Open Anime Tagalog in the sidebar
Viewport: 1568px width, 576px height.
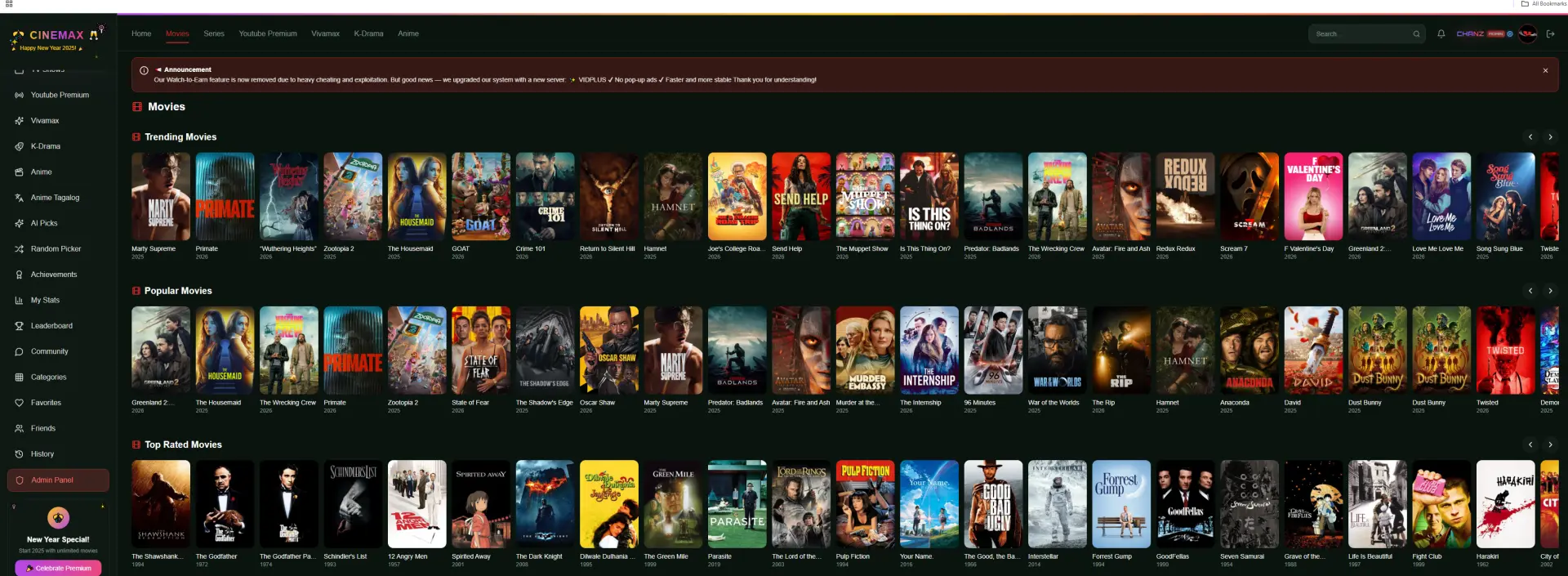pos(59,198)
